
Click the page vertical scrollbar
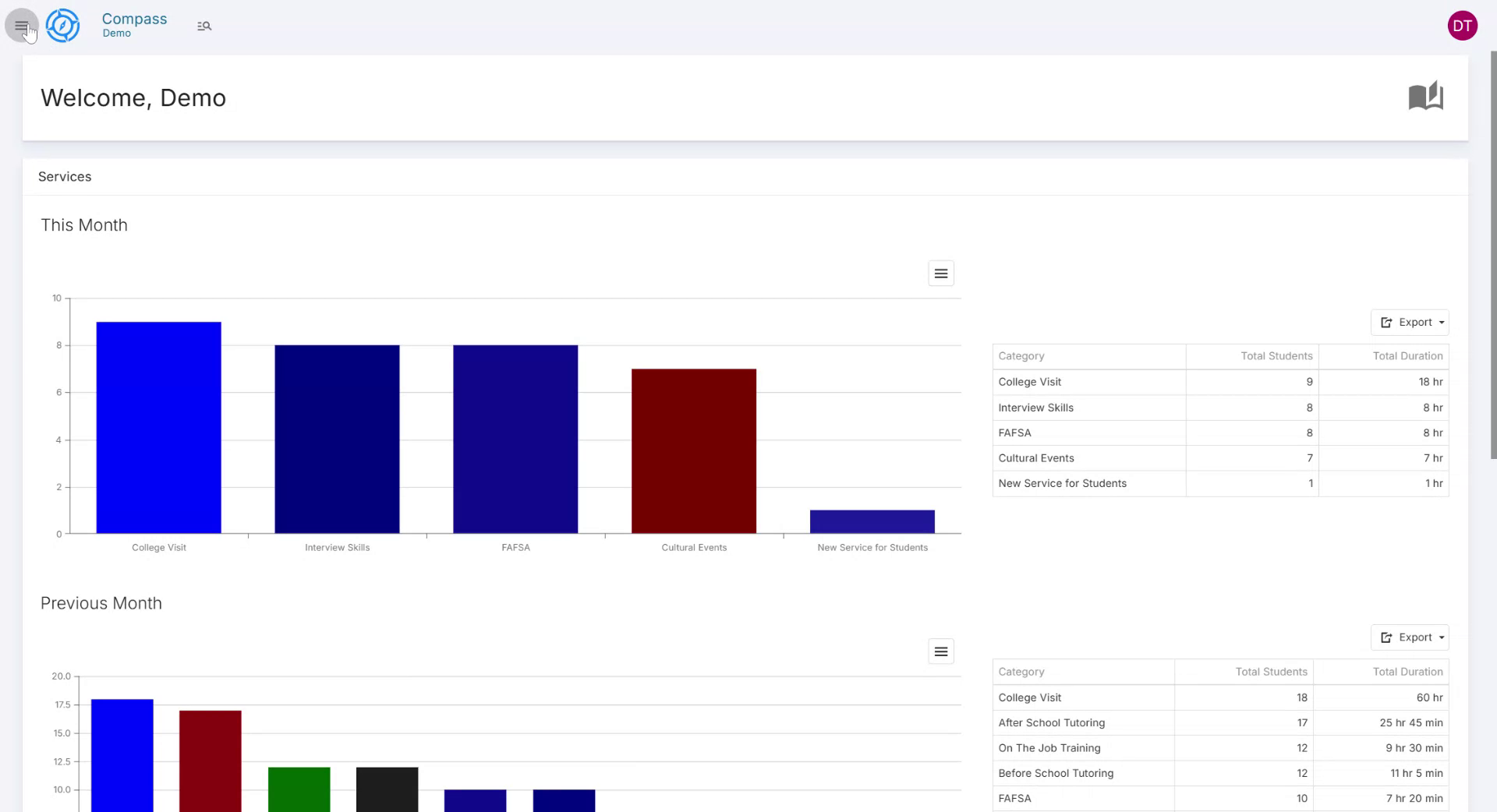click(x=1493, y=257)
